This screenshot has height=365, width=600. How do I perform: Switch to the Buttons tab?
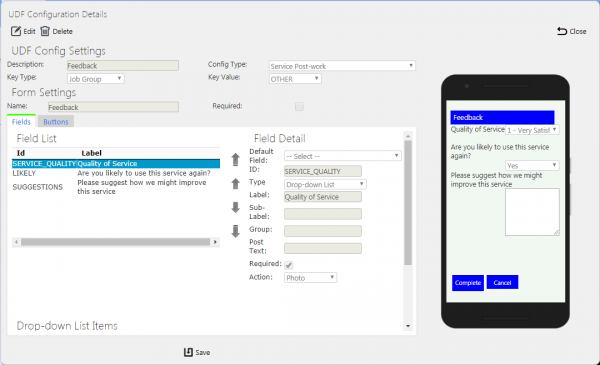point(56,122)
